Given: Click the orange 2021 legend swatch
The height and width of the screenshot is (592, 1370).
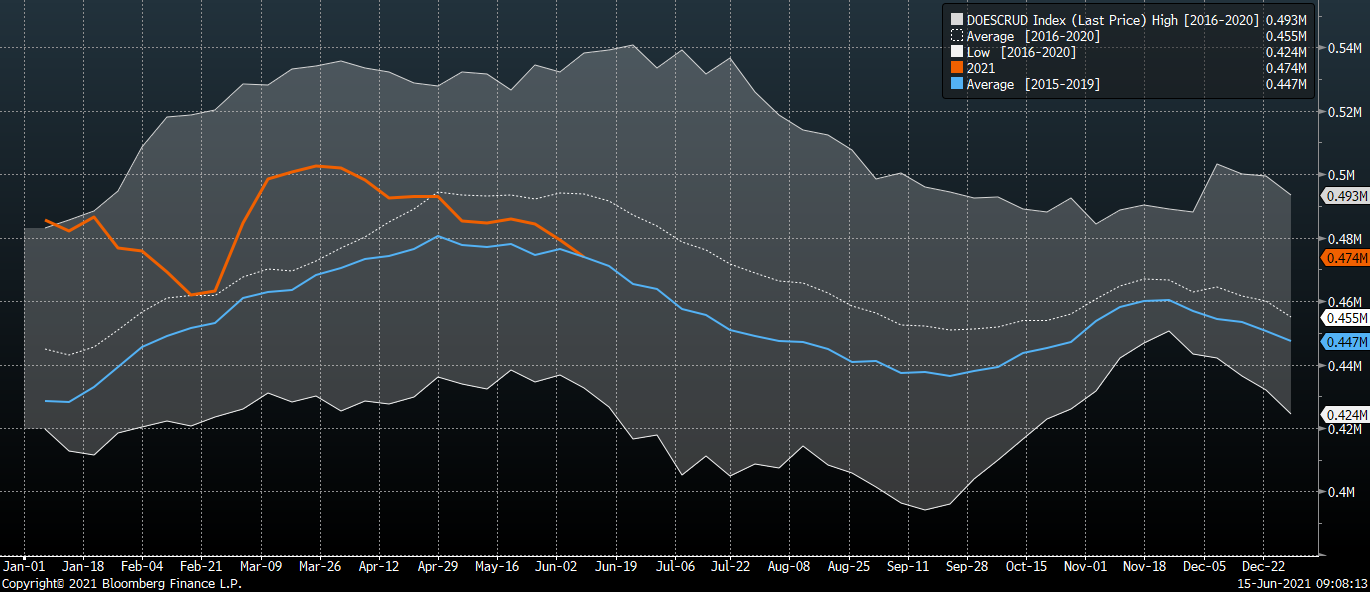Looking at the screenshot, I should coord(957,68).
